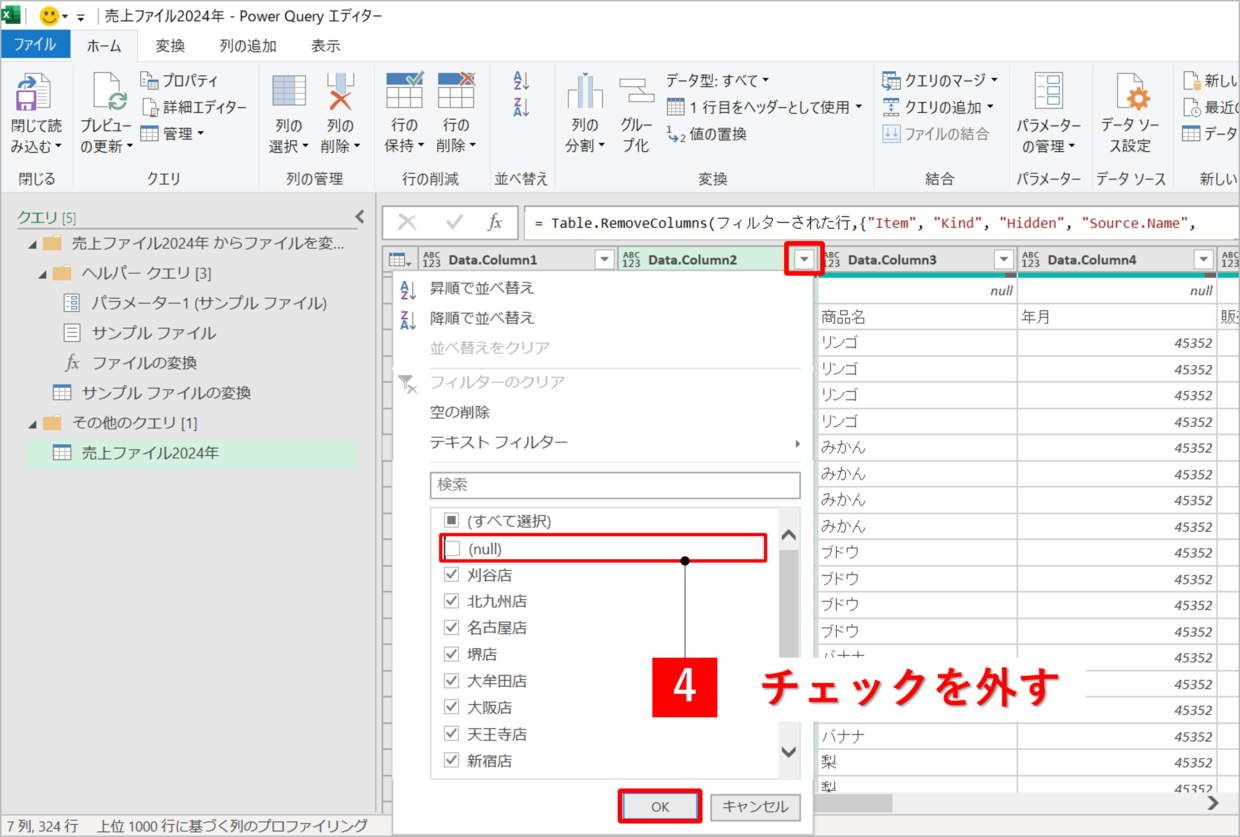The height and width of the screenshot is (837, 1240).
Task: Open the ファイル tab
Action: point(36,45)
